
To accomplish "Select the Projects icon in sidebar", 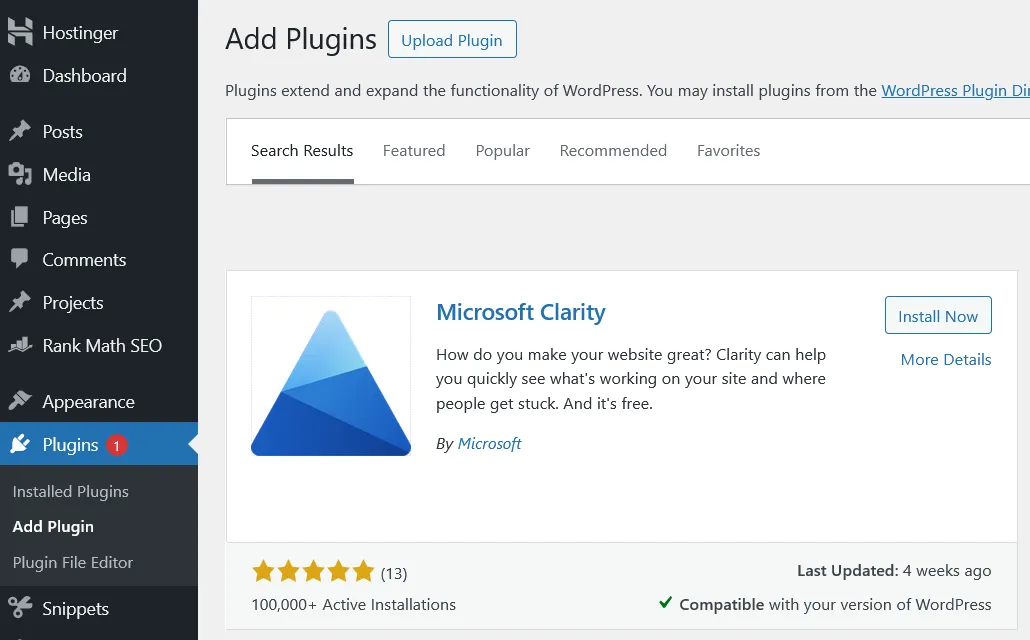I will coord(20,302).
